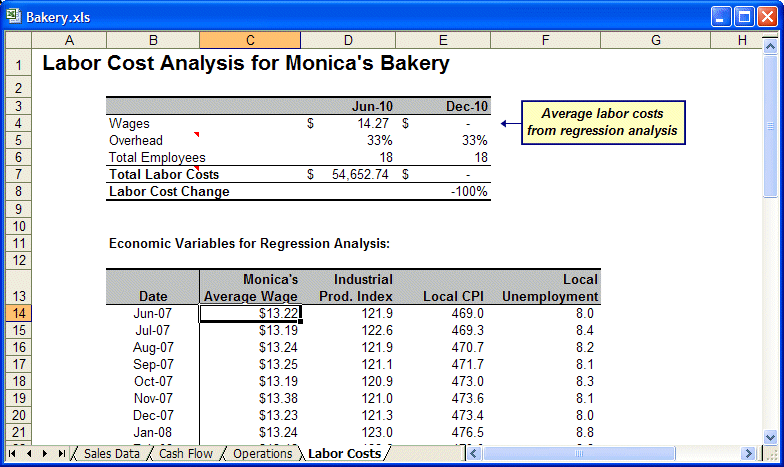
Task: Click Monica's Average Wage heading
Action: (x=250, y=288)
